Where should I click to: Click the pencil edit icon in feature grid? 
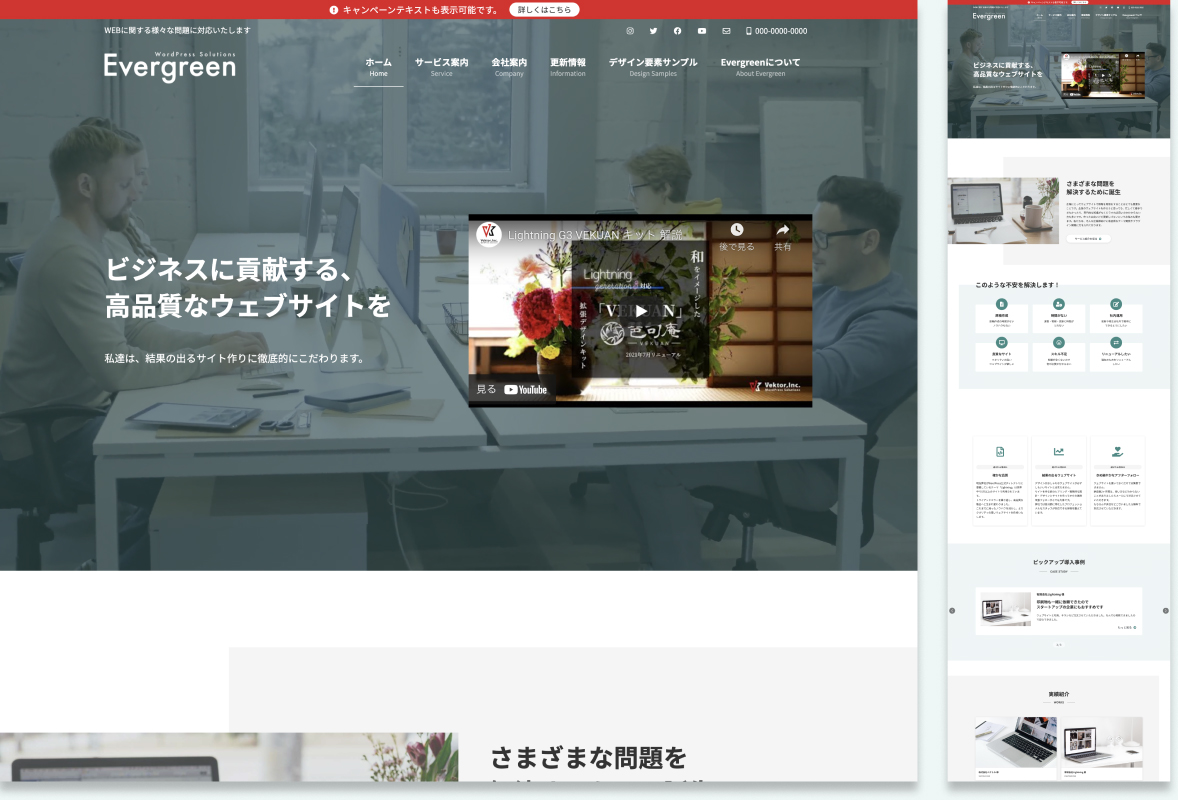(1116, 304)
